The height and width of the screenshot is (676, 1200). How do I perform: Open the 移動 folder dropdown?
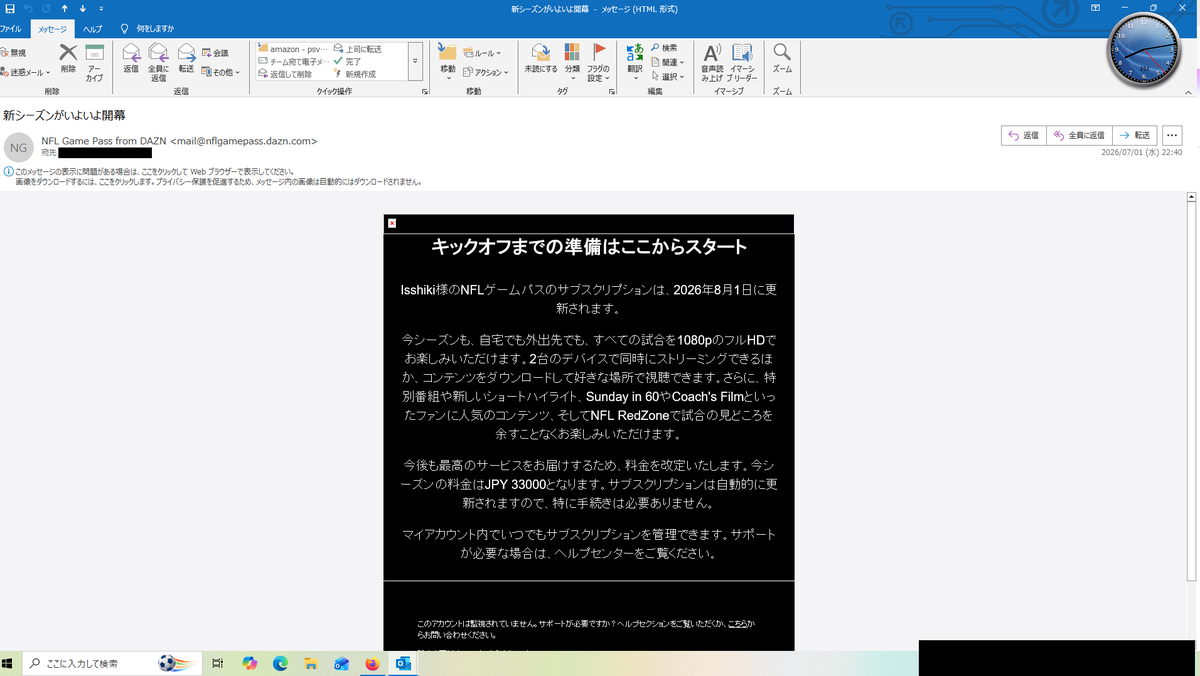coord(447,62)
